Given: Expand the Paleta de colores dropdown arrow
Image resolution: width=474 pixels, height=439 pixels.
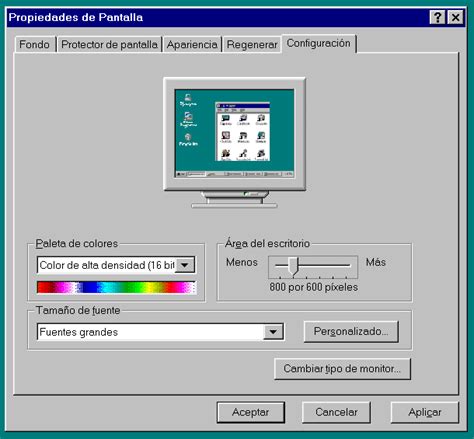Looking at the screenshot, I should coord(185,265).
